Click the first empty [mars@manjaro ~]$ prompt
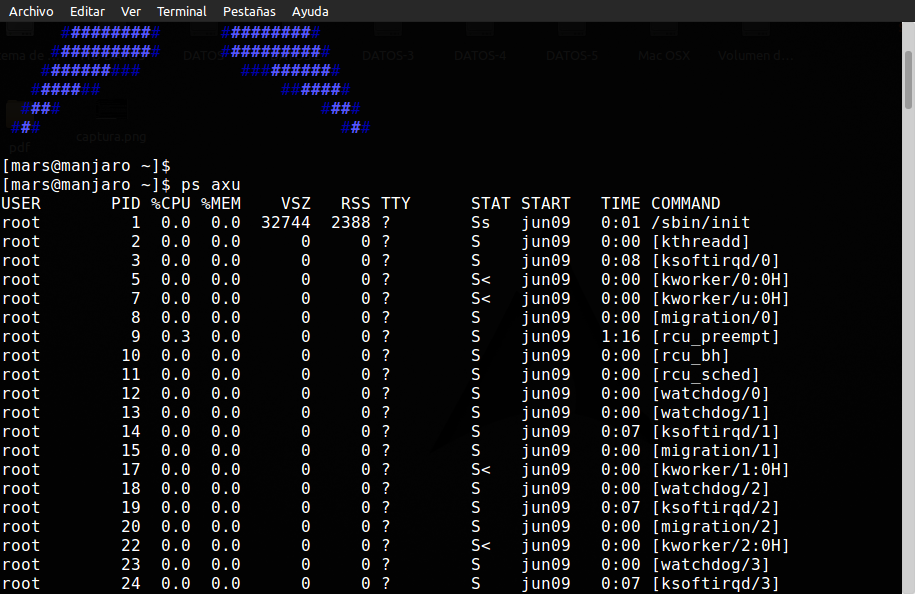This screenshot has width=915, height=594. click(86, 166)
